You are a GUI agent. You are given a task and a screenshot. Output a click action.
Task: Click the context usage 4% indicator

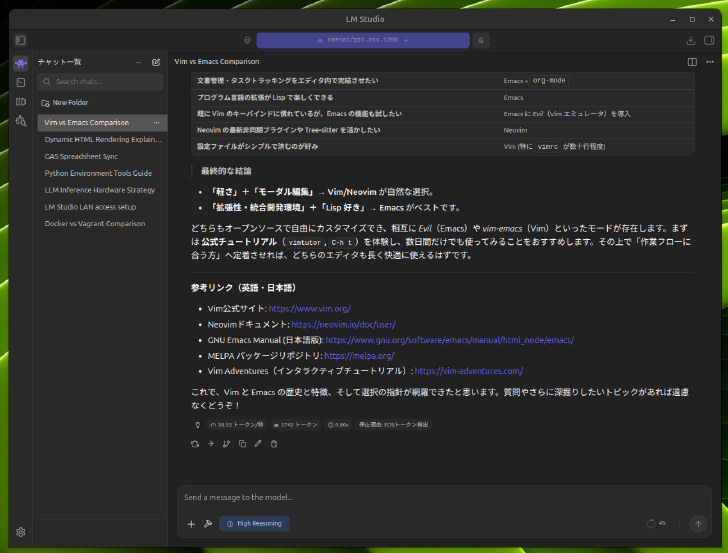coord(656,524)
